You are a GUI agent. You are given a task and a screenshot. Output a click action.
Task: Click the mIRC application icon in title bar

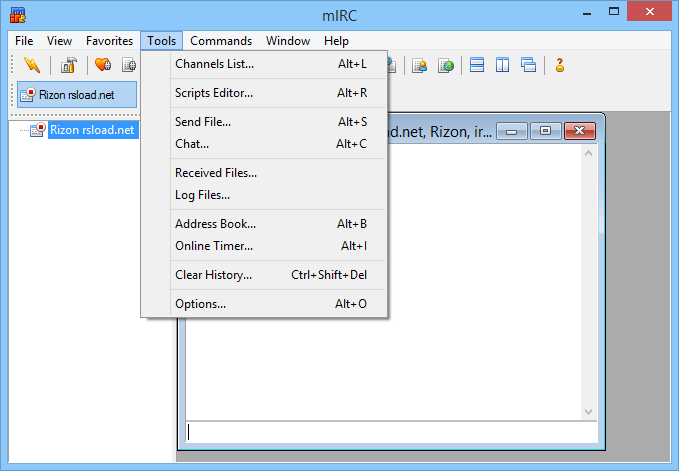coord(18,15)
